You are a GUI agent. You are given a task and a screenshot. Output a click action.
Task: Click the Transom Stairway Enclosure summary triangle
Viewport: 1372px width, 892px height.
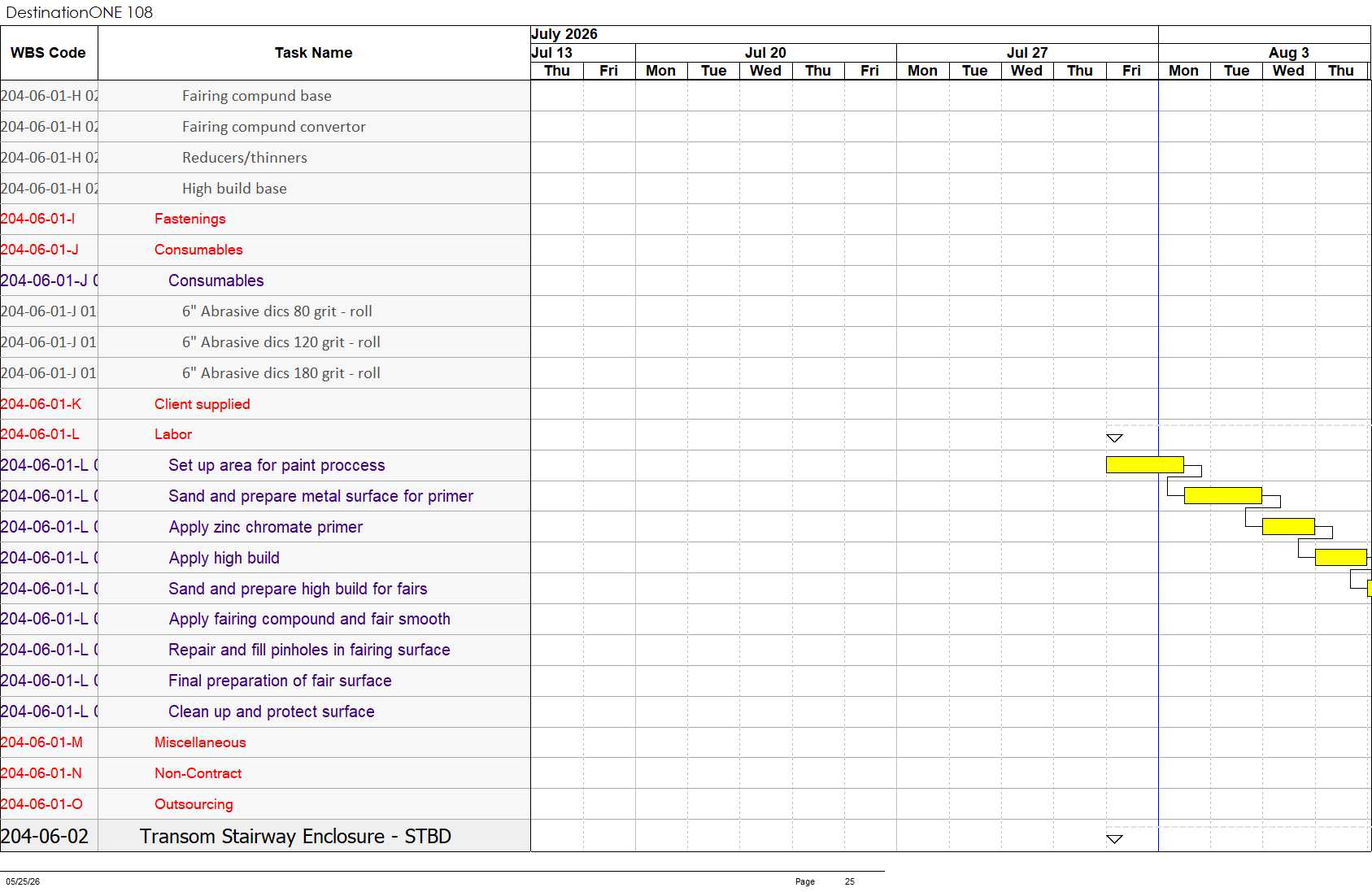tap(1114, 839)
